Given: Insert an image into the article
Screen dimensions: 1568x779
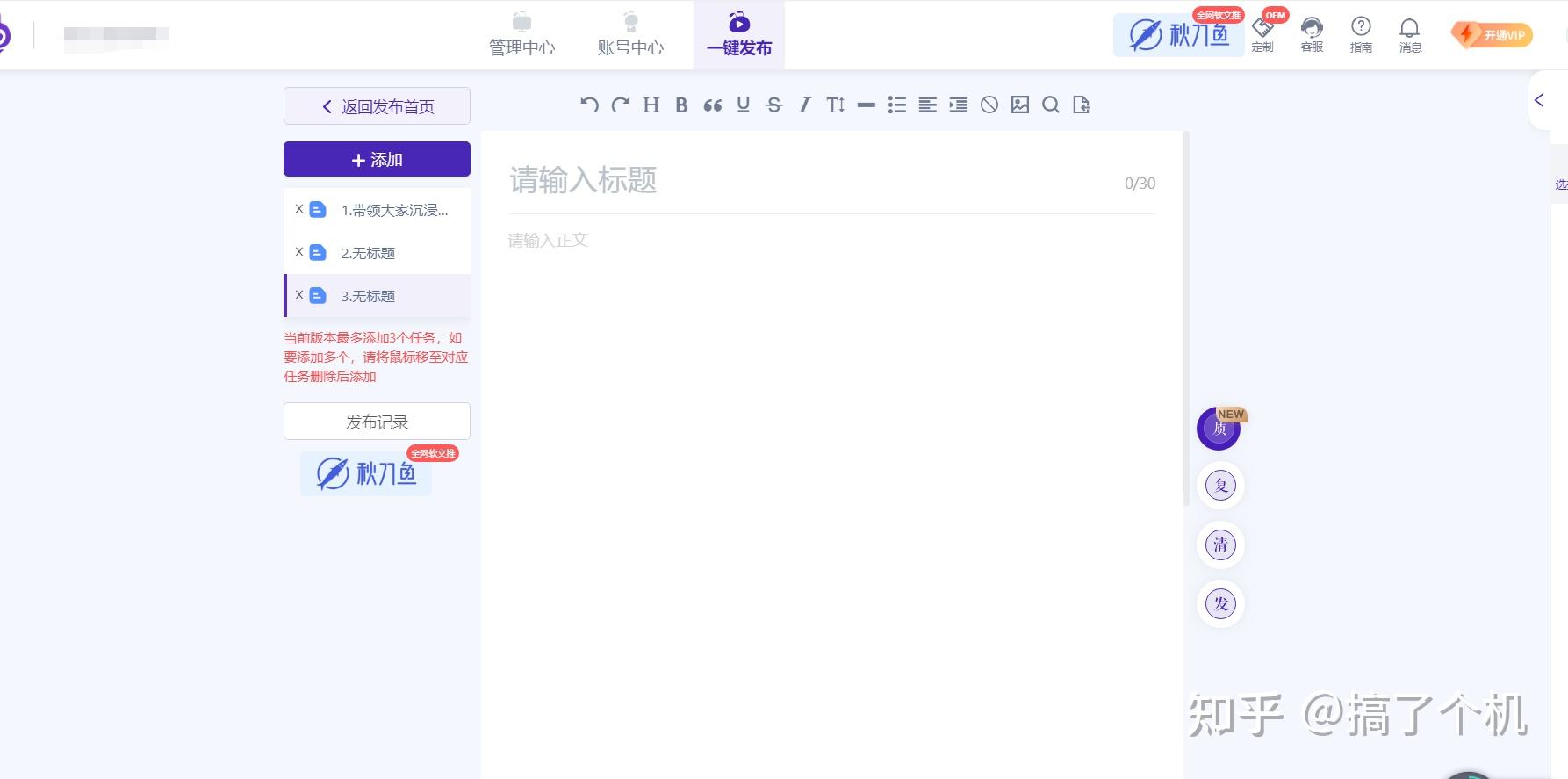Looking at the screenshot, I should coord(1020,105).
